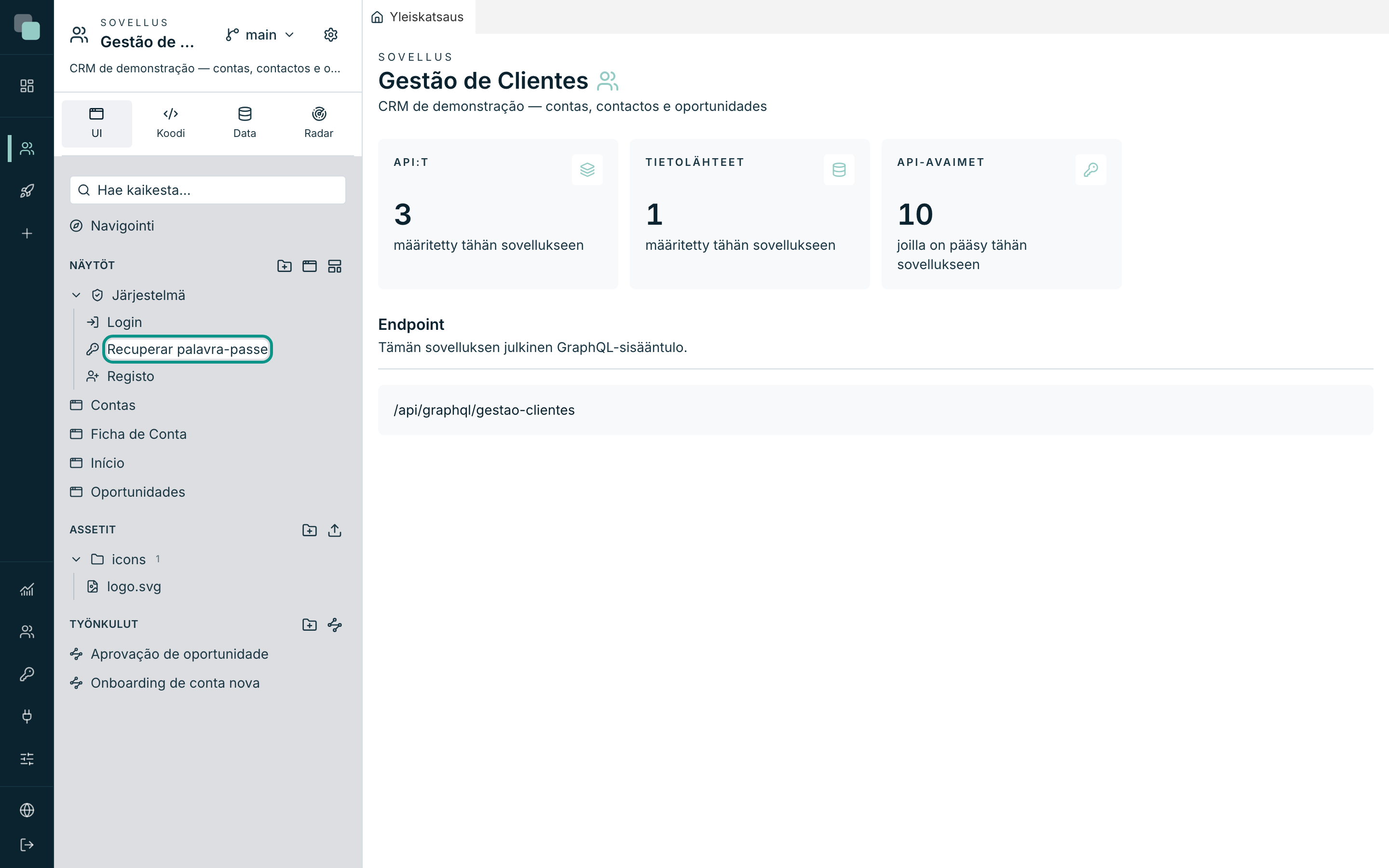
Task: Click users icon beside Gestão de Clientes title
Action: pyautogui.click(x=607, y=81)
